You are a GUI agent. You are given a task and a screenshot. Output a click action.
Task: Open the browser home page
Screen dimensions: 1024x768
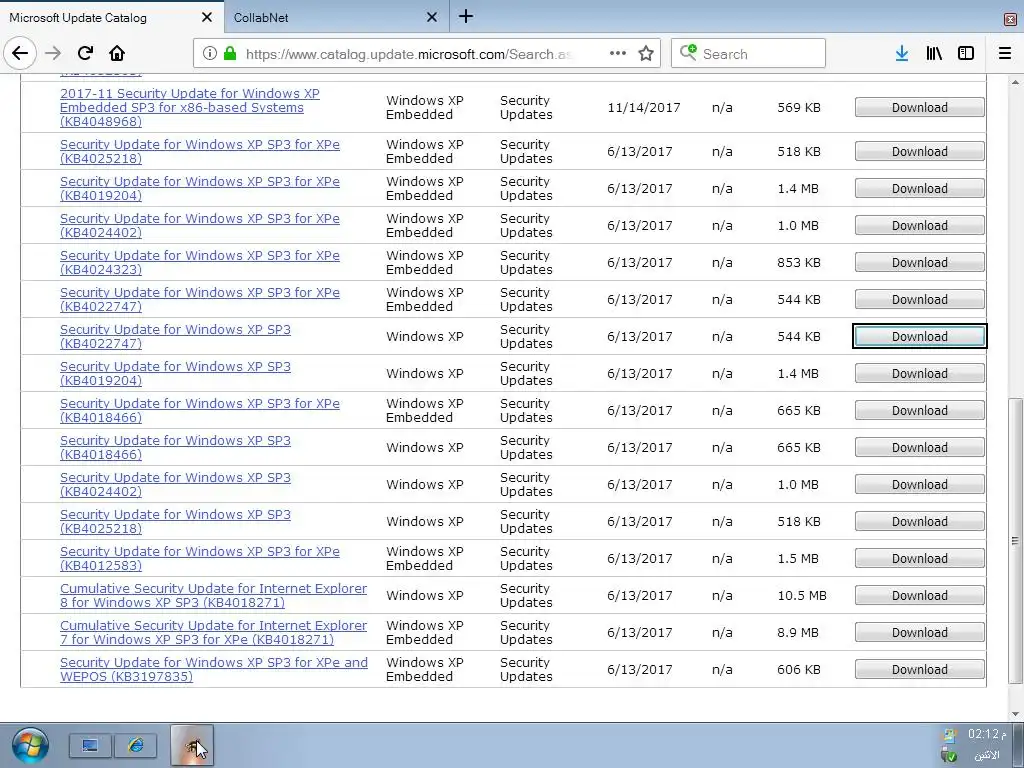(117, 54)
